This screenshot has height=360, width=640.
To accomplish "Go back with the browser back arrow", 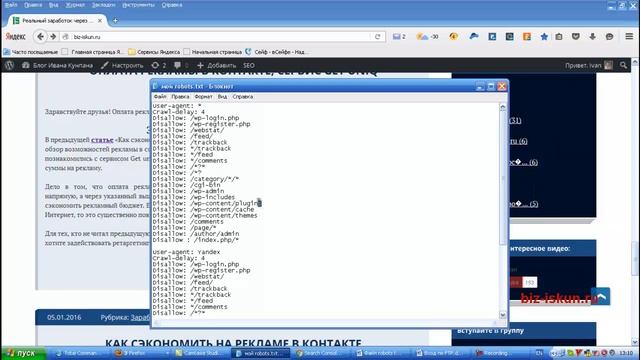I will pos(40,36).
